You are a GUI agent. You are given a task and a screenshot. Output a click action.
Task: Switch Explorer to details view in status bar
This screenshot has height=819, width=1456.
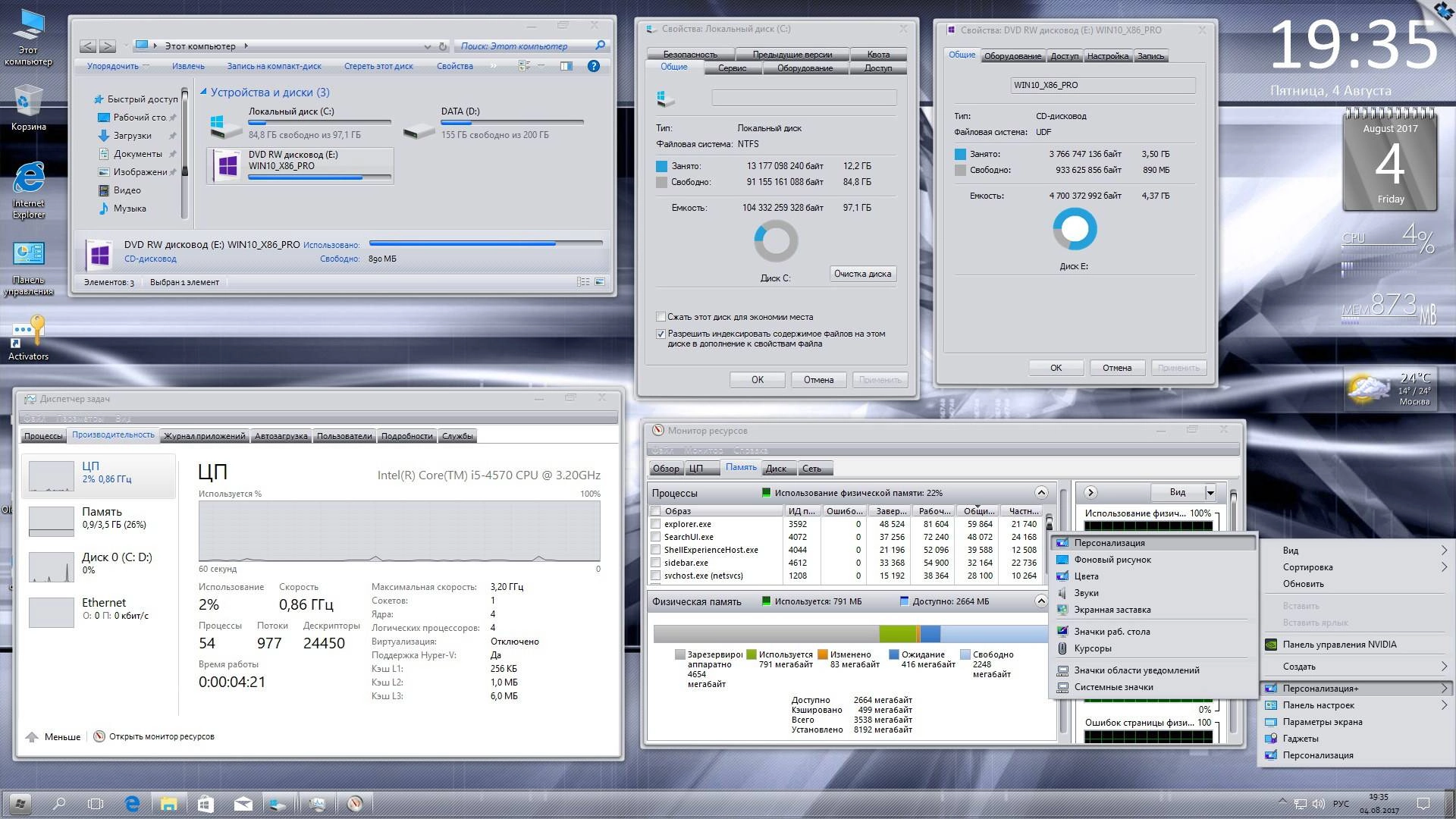coord(583,281)
